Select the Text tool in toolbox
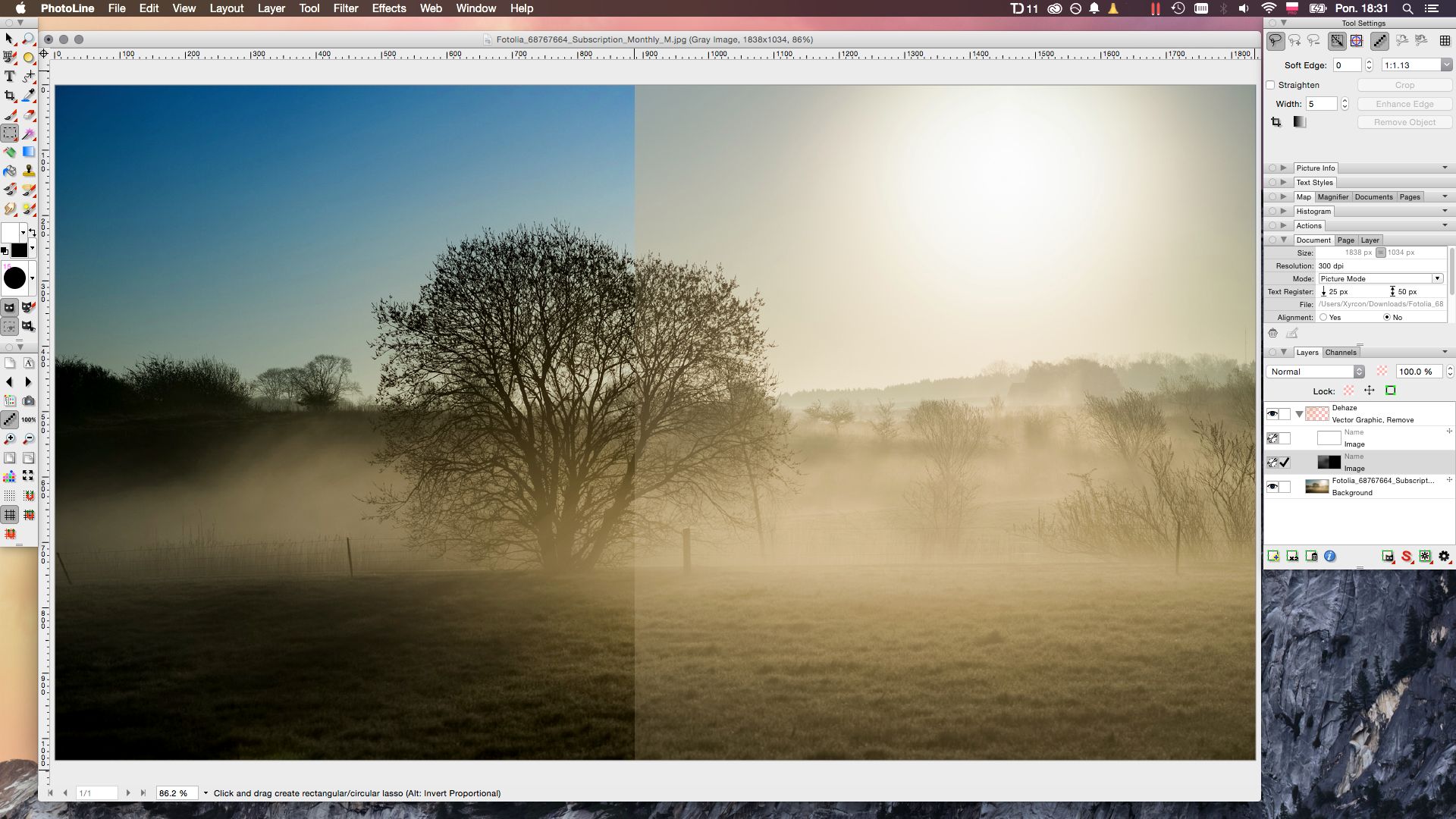This screenshot has height=819, width=1456. click(x=9, y=77)
